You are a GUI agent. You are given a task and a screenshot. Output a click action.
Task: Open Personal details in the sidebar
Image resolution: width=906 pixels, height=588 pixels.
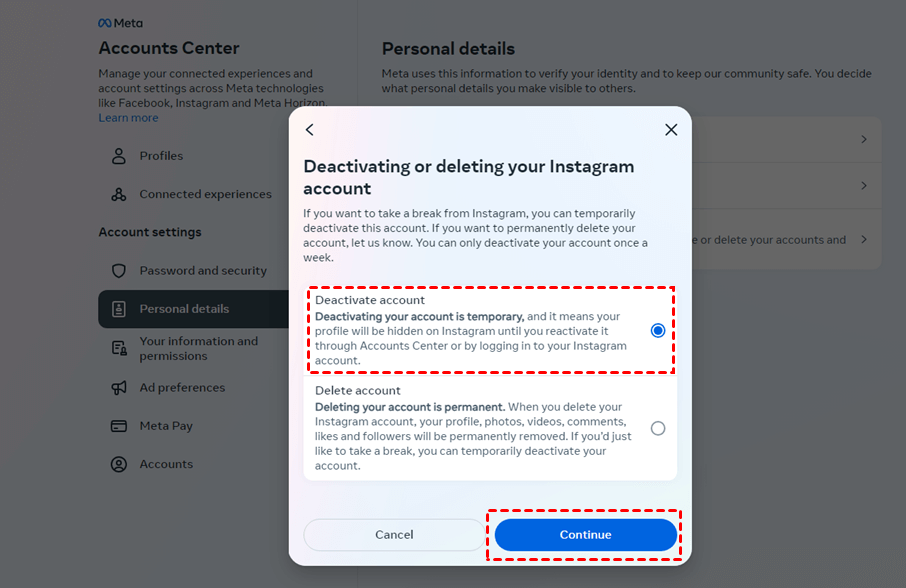point(184,309)
